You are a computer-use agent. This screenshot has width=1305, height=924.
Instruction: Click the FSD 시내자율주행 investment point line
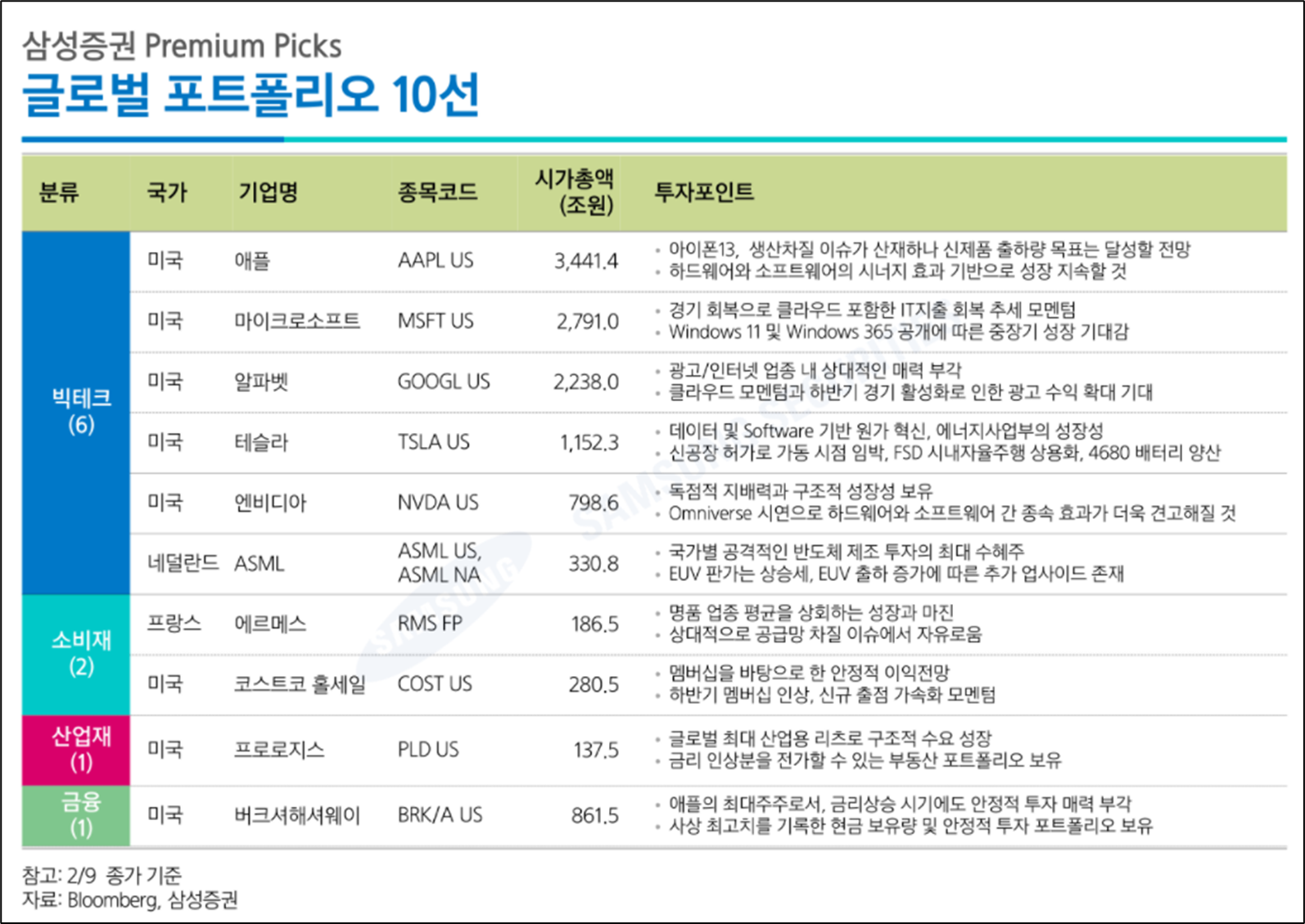pyautogui.click(x=944, y=453)
